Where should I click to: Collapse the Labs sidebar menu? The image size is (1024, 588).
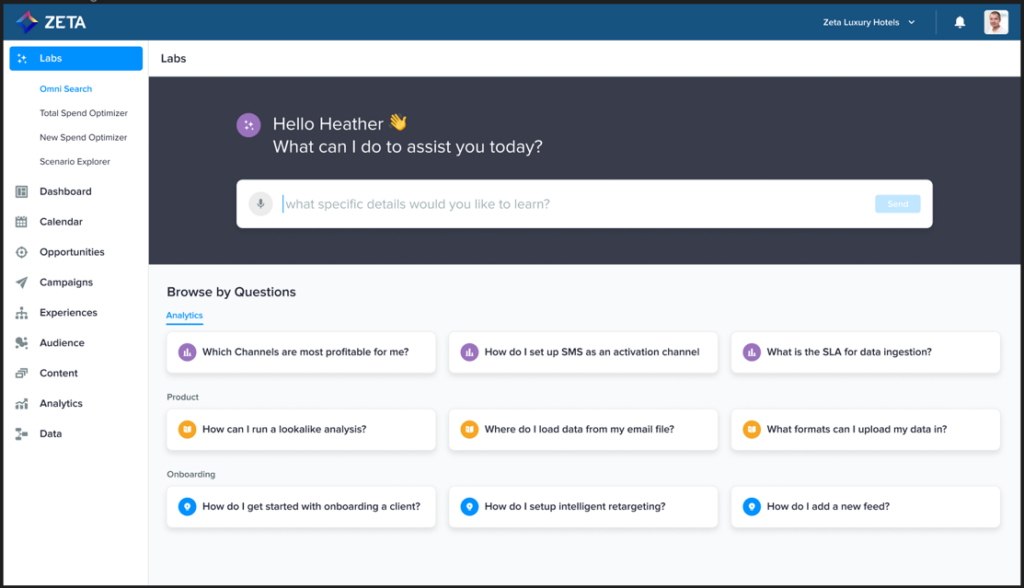point(76,58)
